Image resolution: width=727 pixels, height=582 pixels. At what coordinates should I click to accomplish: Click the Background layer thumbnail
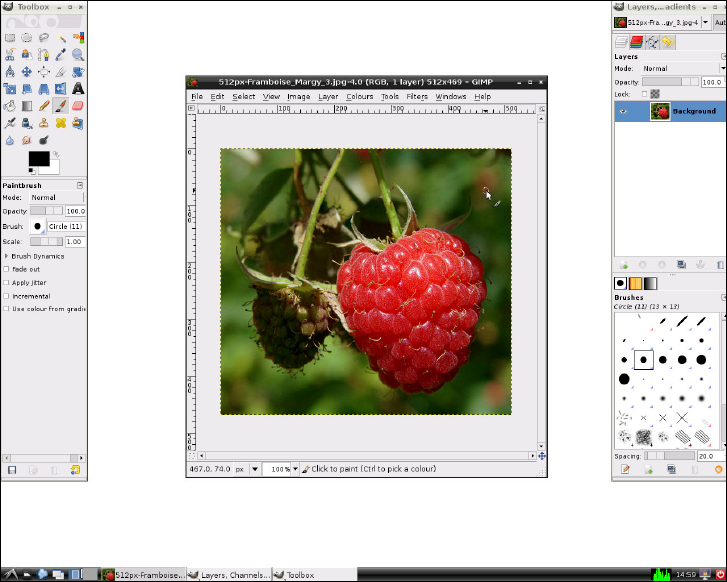coord(660,111)
